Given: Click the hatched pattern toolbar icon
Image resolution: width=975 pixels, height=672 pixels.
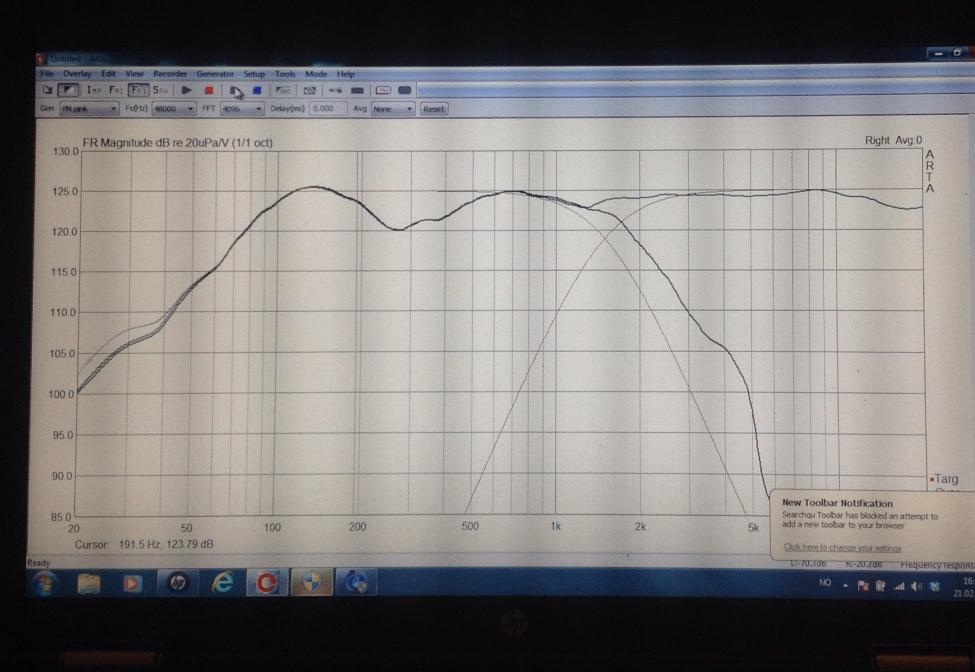Looking at the screenshot, I should click(x=310, y=90).
